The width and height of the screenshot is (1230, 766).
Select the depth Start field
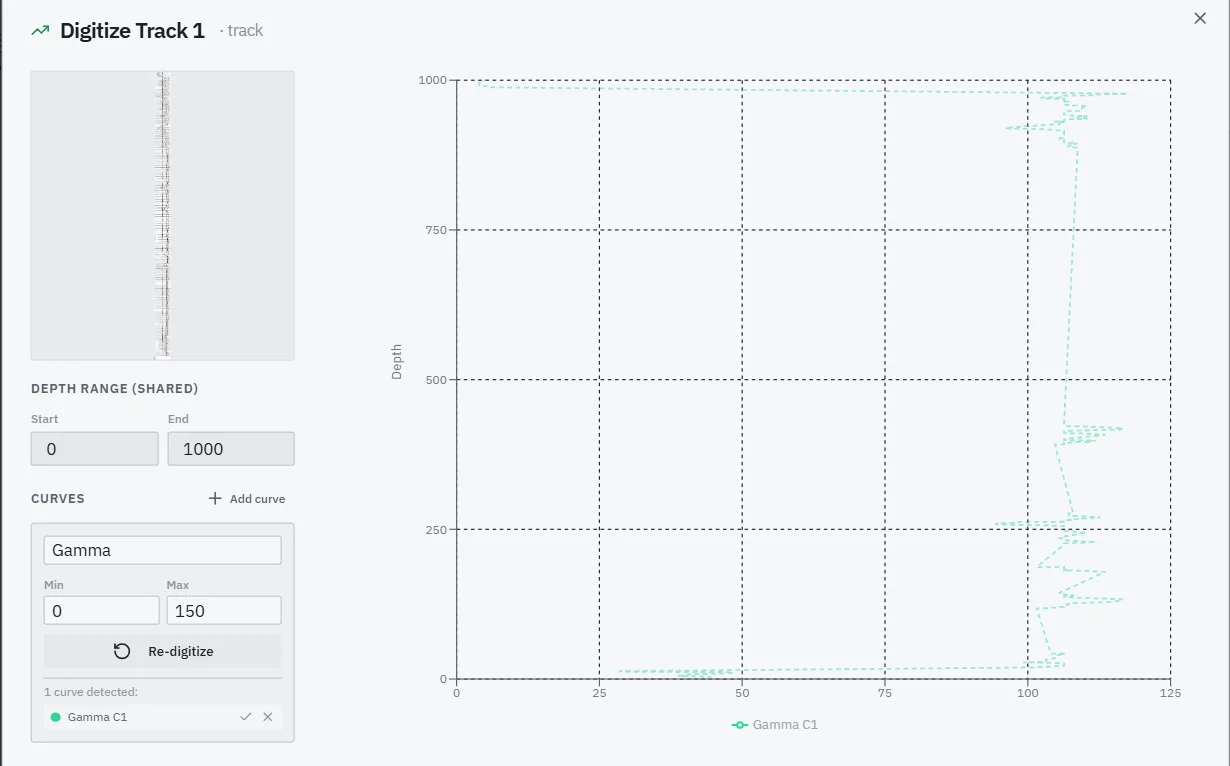tap(95, 449)
